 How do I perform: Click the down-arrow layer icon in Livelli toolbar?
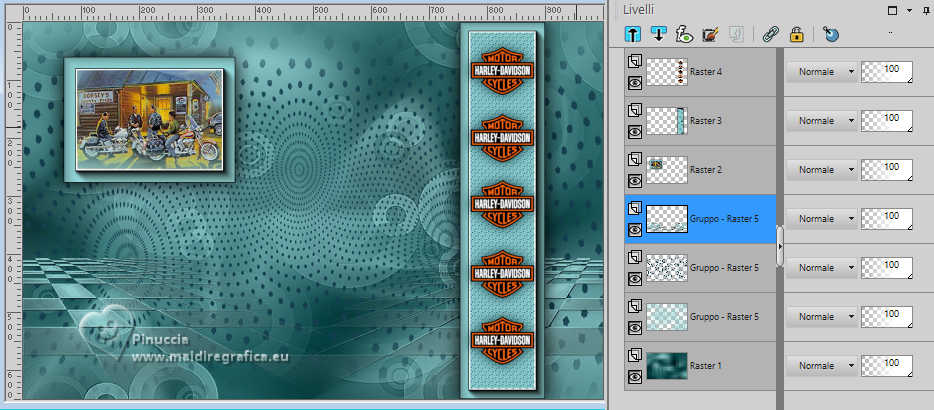(658, 35)
